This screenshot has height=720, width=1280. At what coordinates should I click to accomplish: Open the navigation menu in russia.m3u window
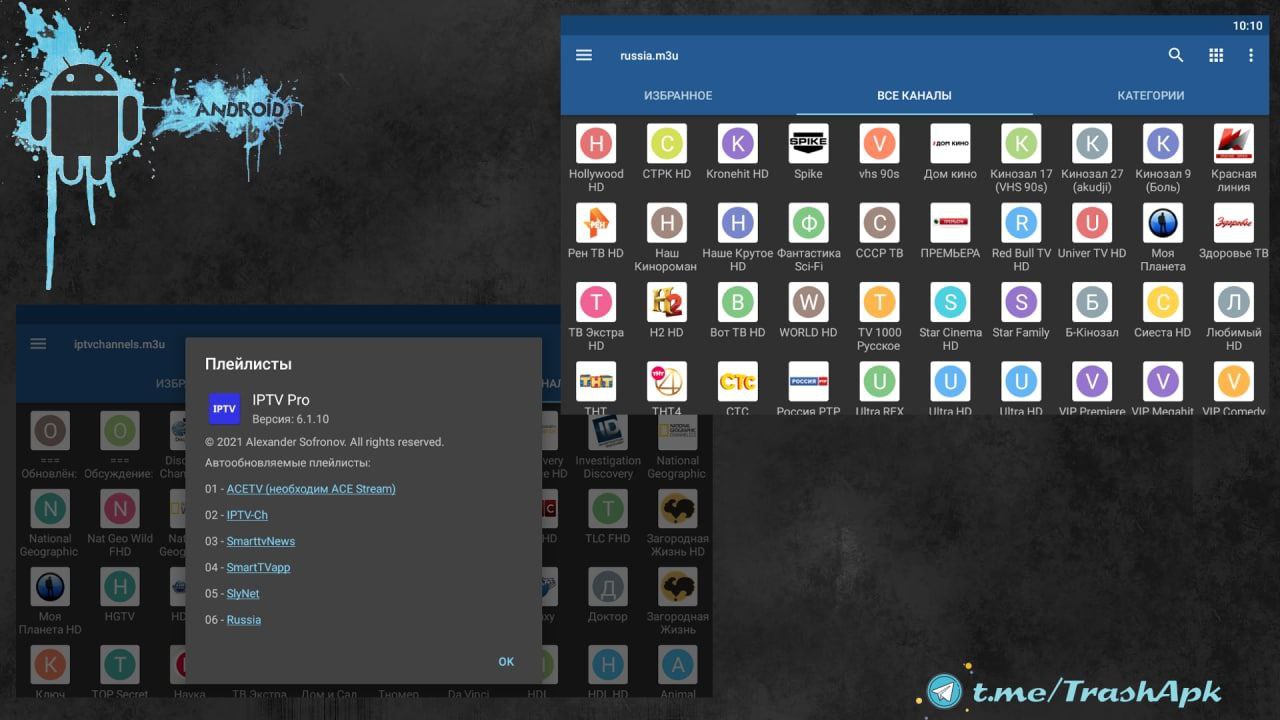click(x=584, y=56)
